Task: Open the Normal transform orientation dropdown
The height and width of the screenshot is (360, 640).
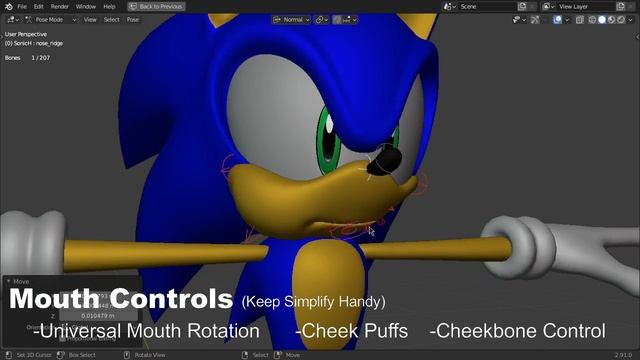Action: click(x=291, y=20)
